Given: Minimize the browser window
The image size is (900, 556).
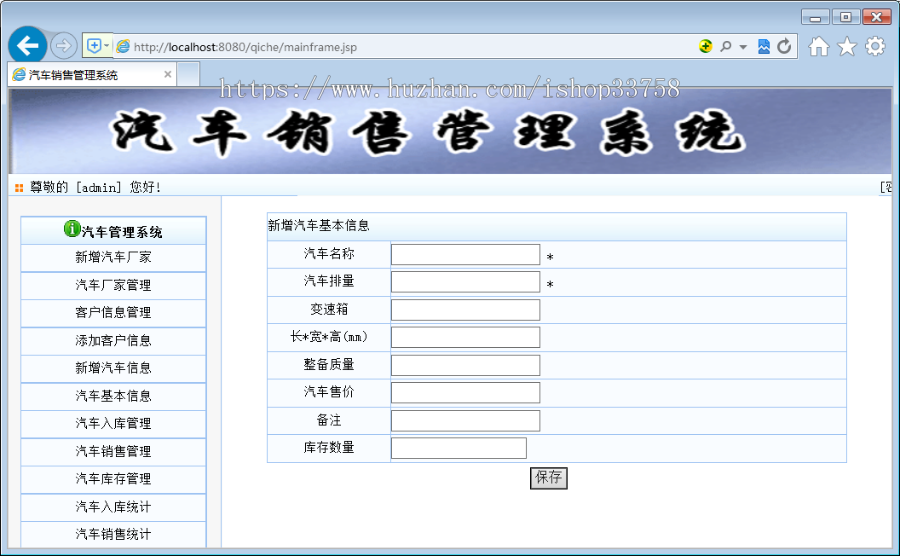Looking at the screenshot, I should pyautogui.click(x=815, y=17).
